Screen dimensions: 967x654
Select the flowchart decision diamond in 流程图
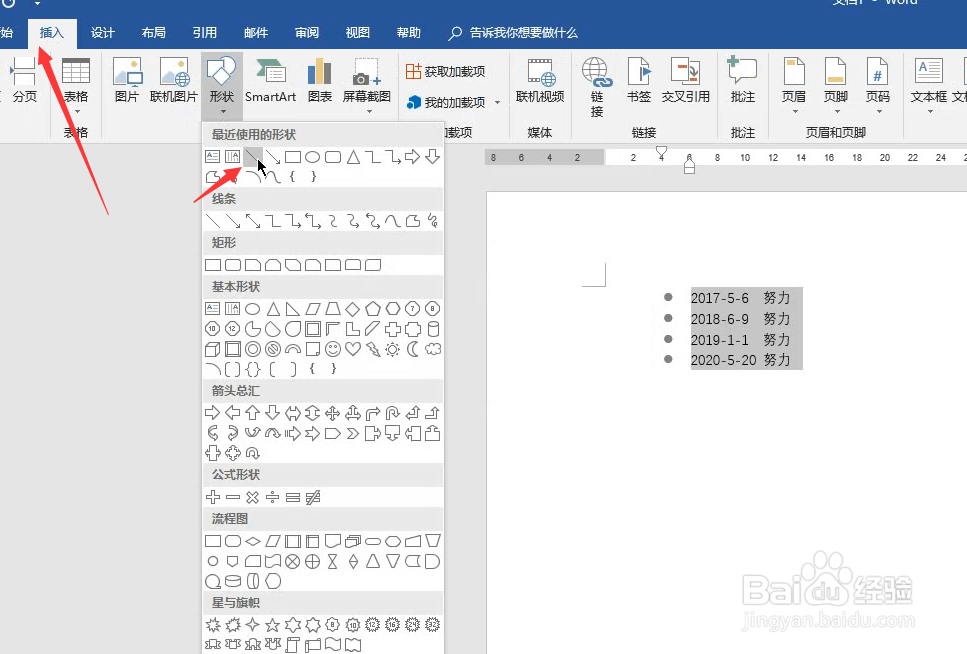253,541
